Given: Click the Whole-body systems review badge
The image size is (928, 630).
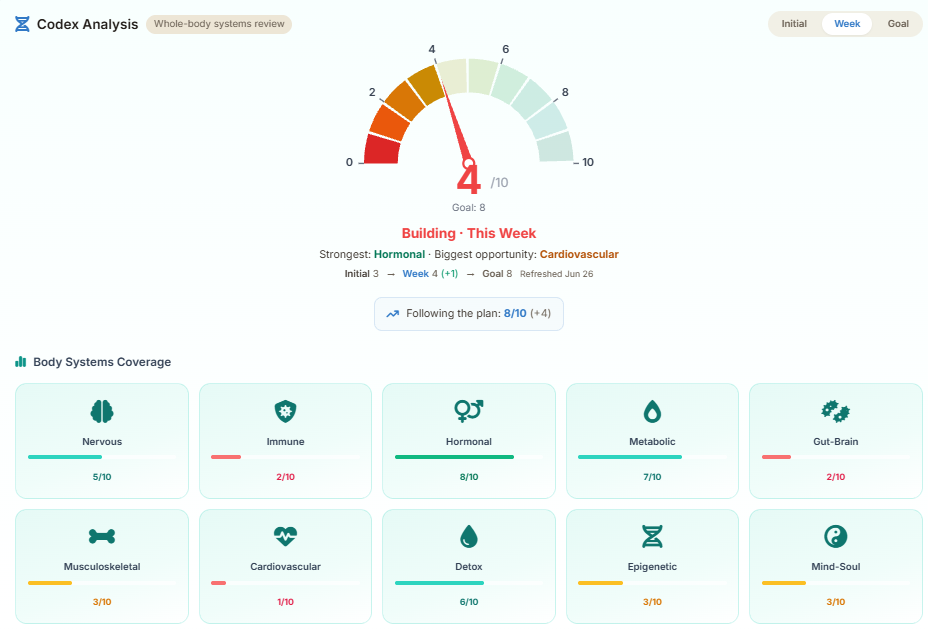Looking at the screenshot, I should click(x=219, y=24).
